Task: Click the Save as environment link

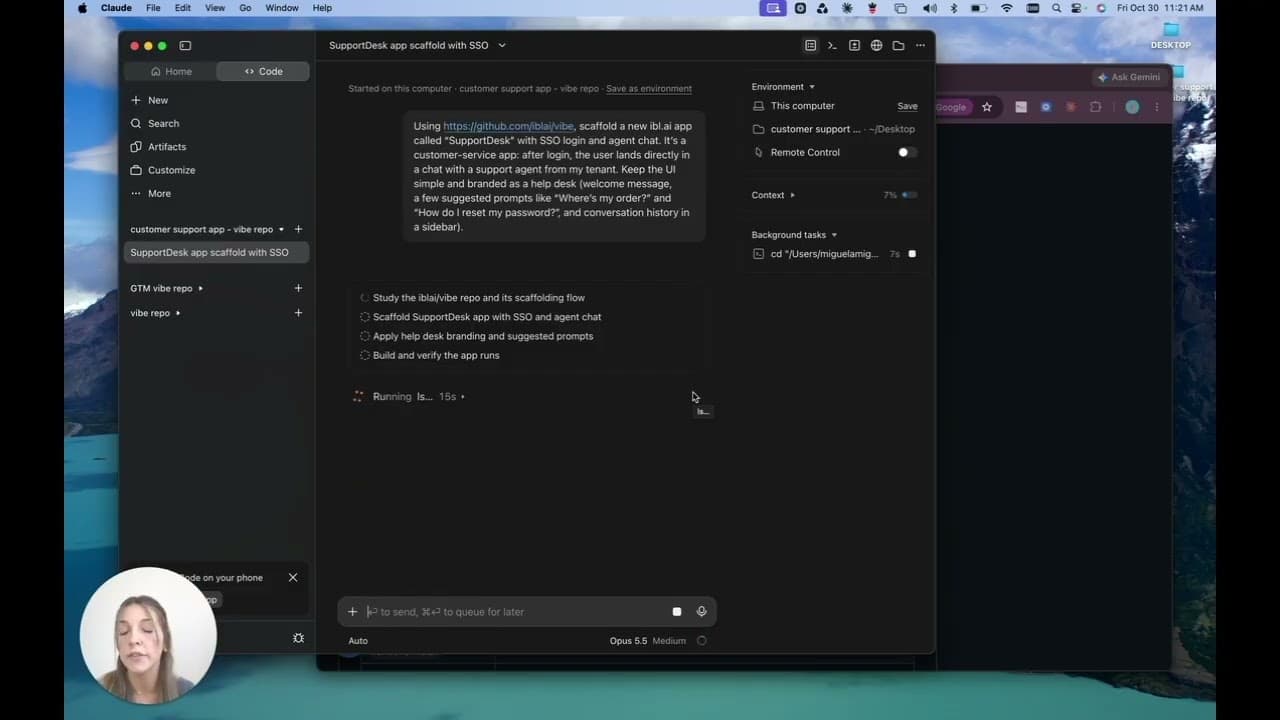Action: pyautogui.click(x=649, y=88)
